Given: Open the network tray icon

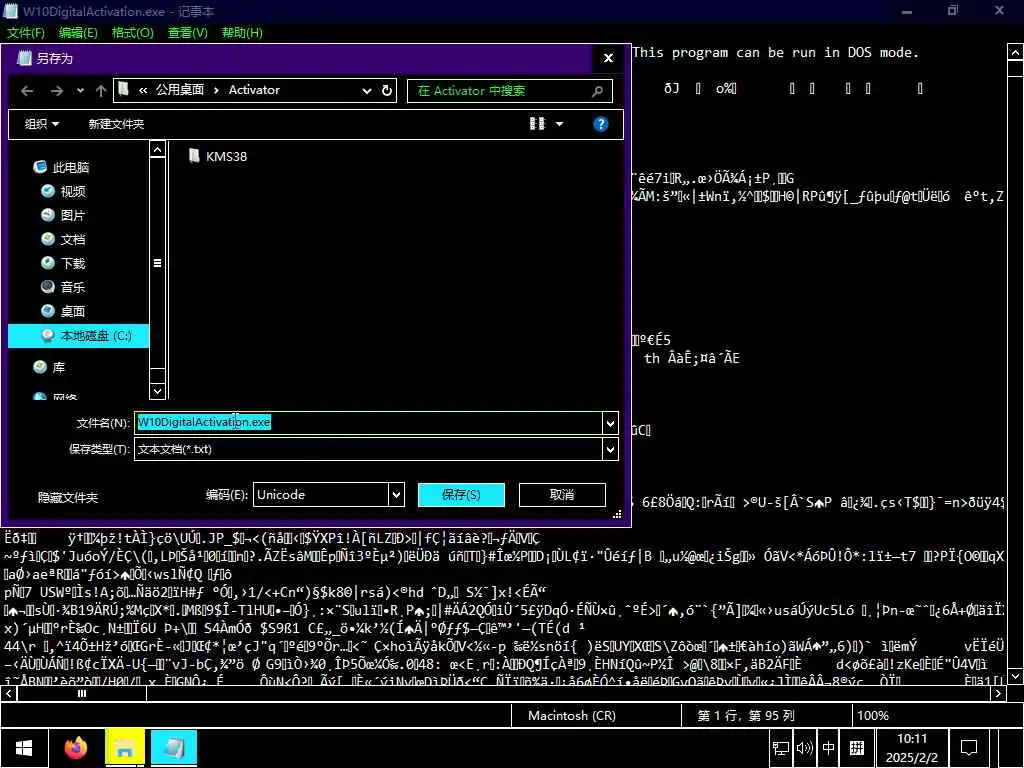Looking at the screenshot, I should coord(780,748).
